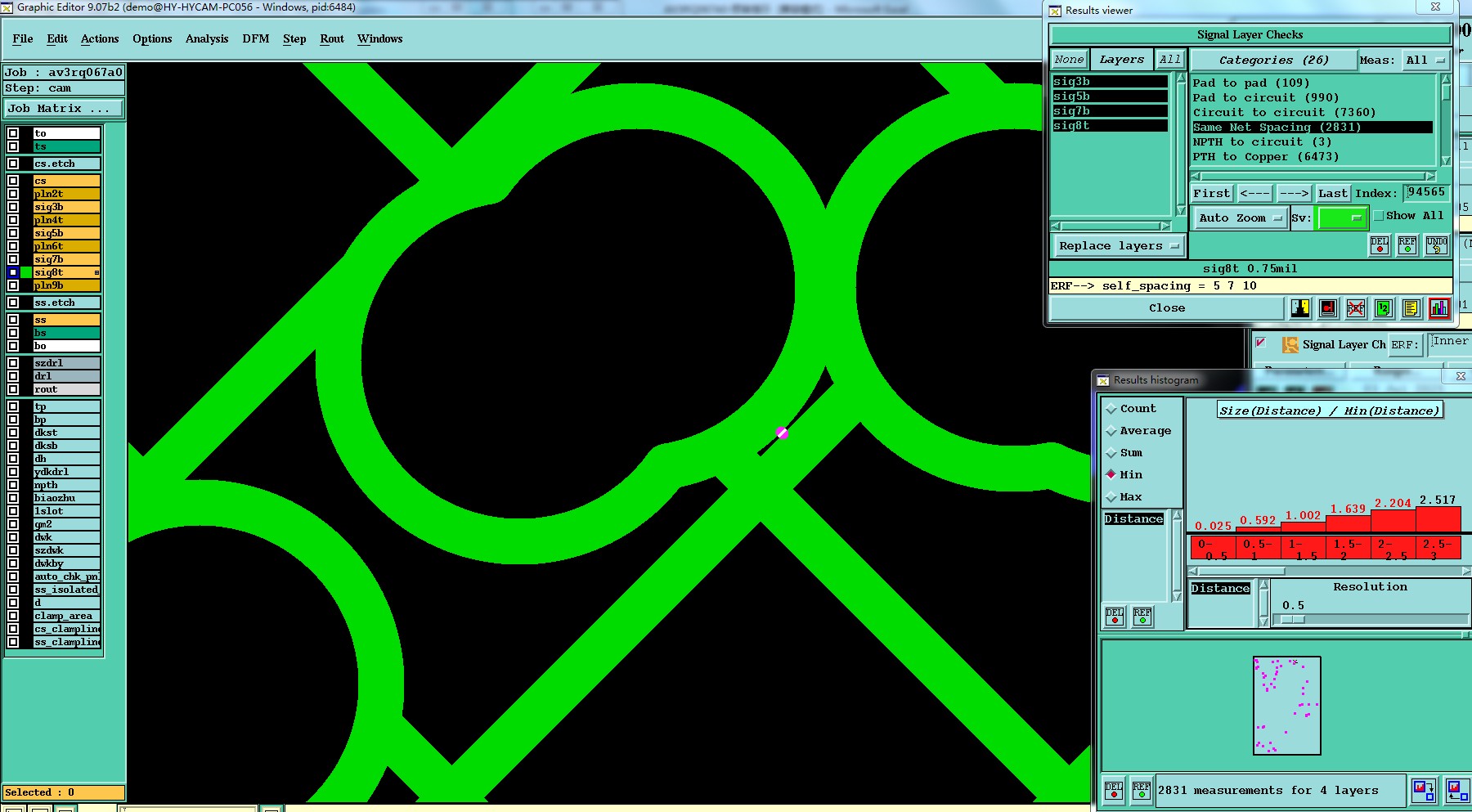This screenshot has height=812, width=1472.
Task: Click the Last result button
Action: [x=1332, y=194]
